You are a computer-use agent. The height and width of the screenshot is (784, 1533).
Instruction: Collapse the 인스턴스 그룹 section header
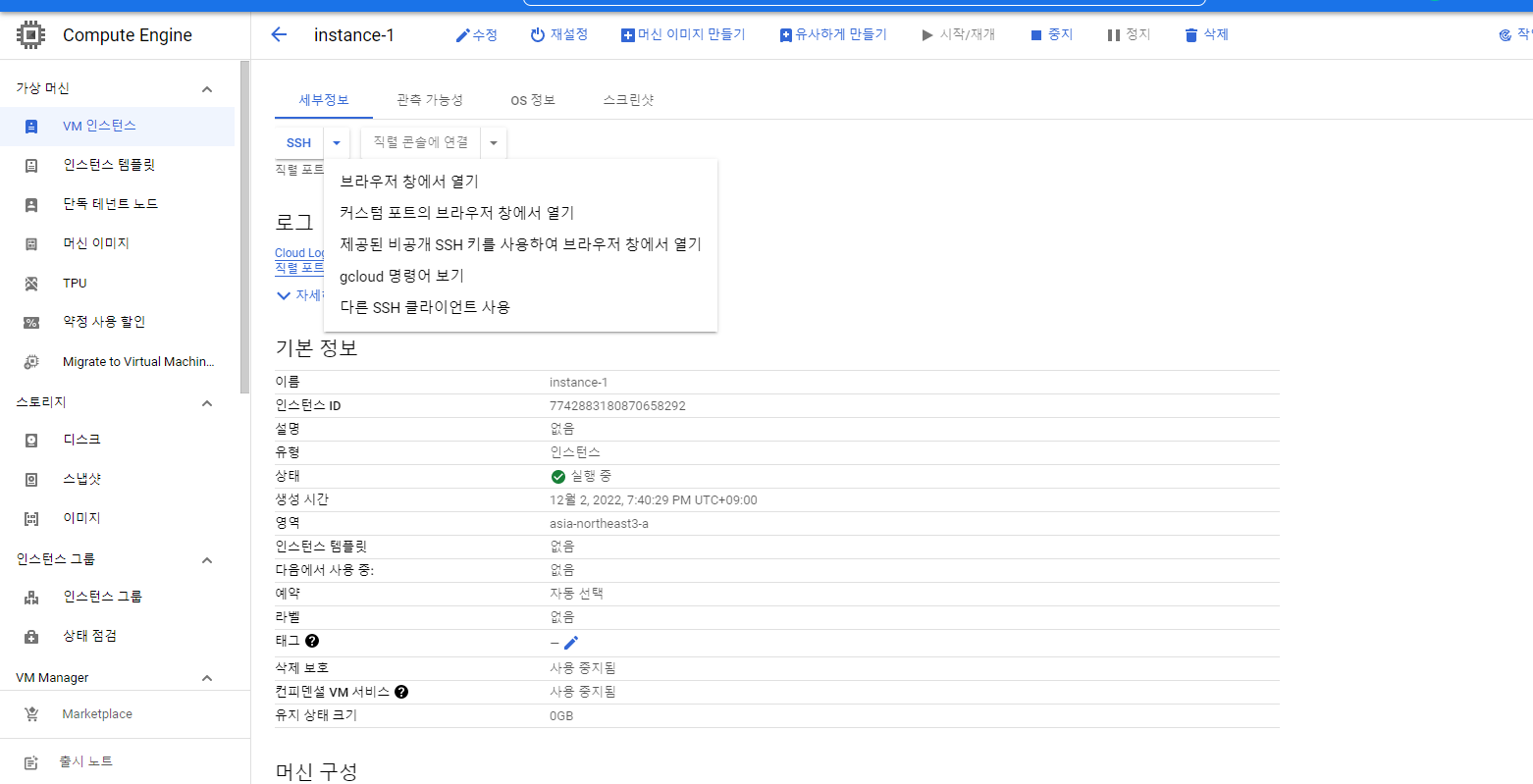[x=207, y=560]
